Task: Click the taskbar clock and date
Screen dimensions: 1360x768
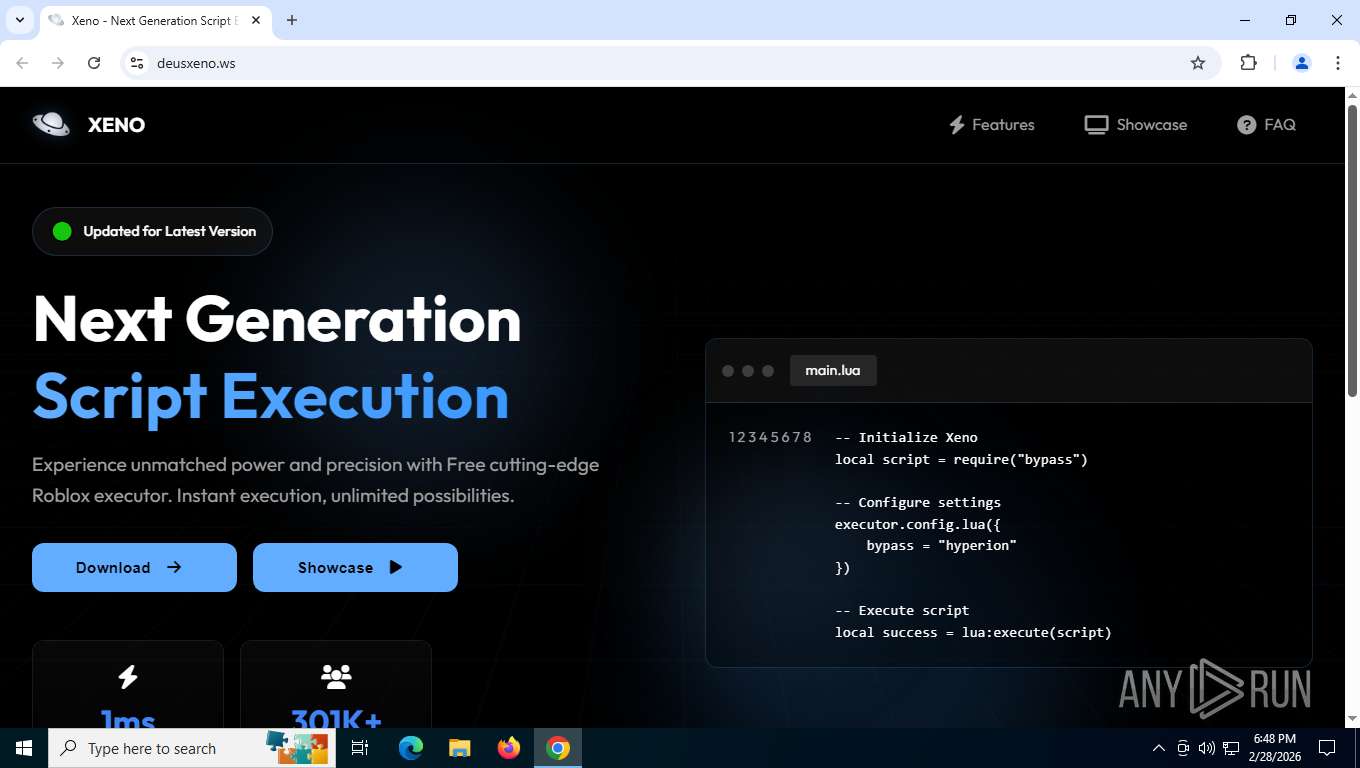Action: pyautogui.click(x=1273, y=748)
